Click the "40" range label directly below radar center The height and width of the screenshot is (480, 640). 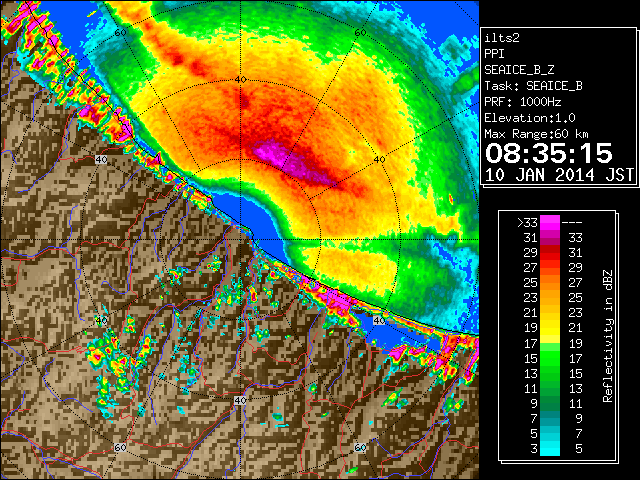pos(240,400)
